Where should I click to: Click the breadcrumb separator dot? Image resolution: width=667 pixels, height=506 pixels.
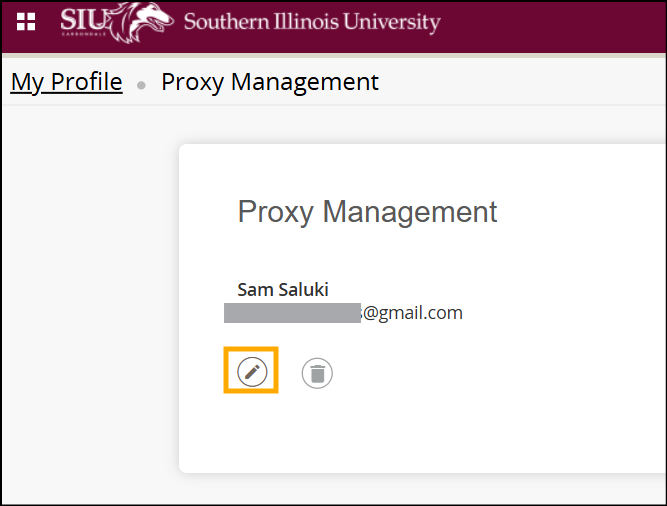point(141,86)
